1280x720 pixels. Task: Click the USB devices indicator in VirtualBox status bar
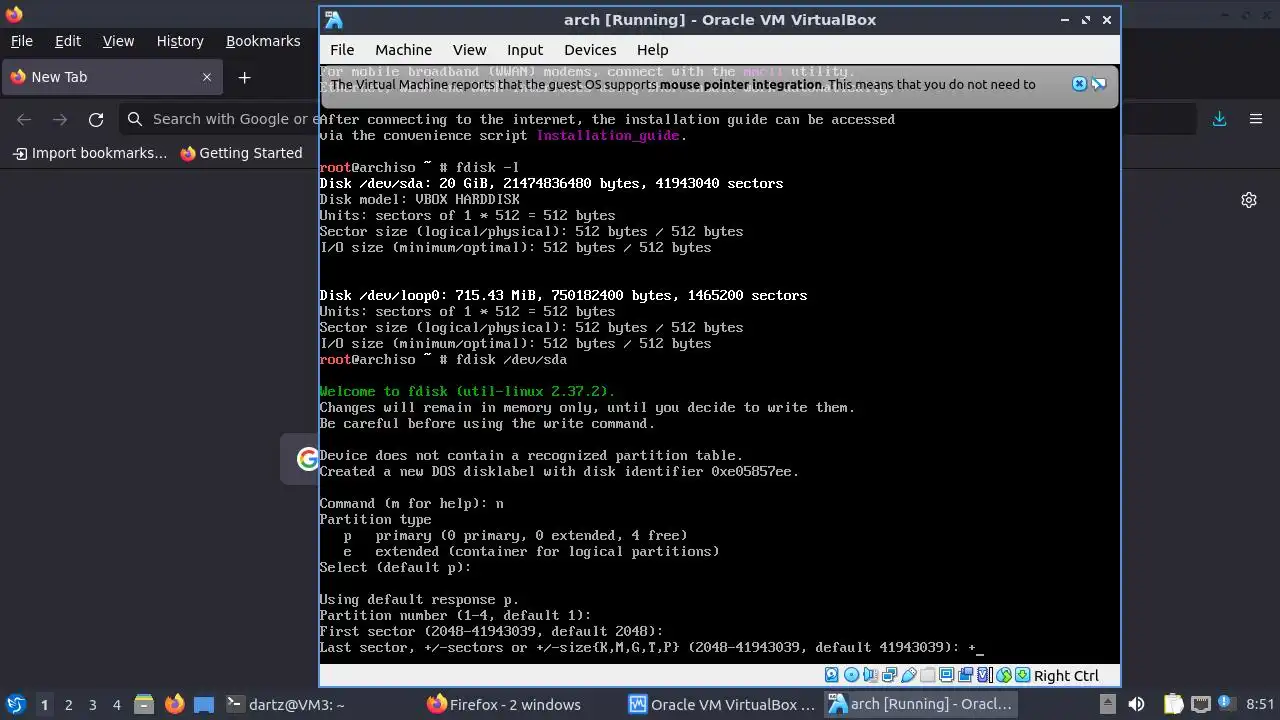click(x=909, y=675)
